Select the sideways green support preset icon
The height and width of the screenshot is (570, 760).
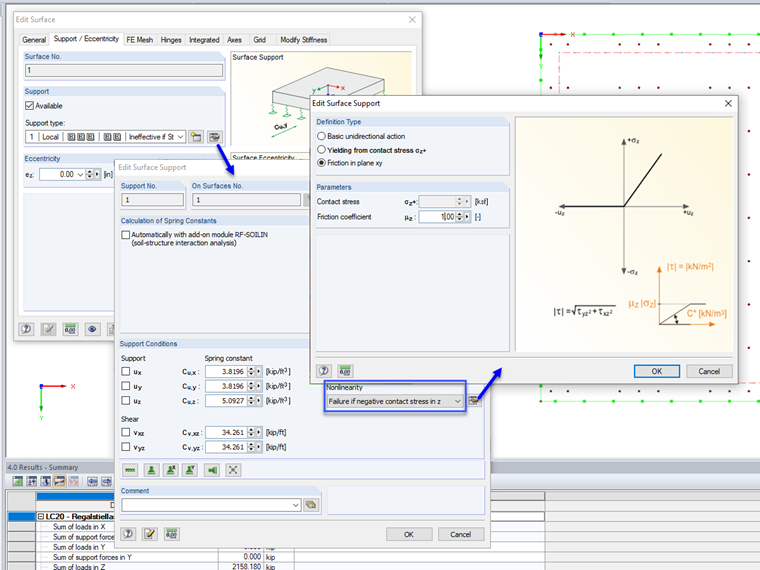click(212, 470)
